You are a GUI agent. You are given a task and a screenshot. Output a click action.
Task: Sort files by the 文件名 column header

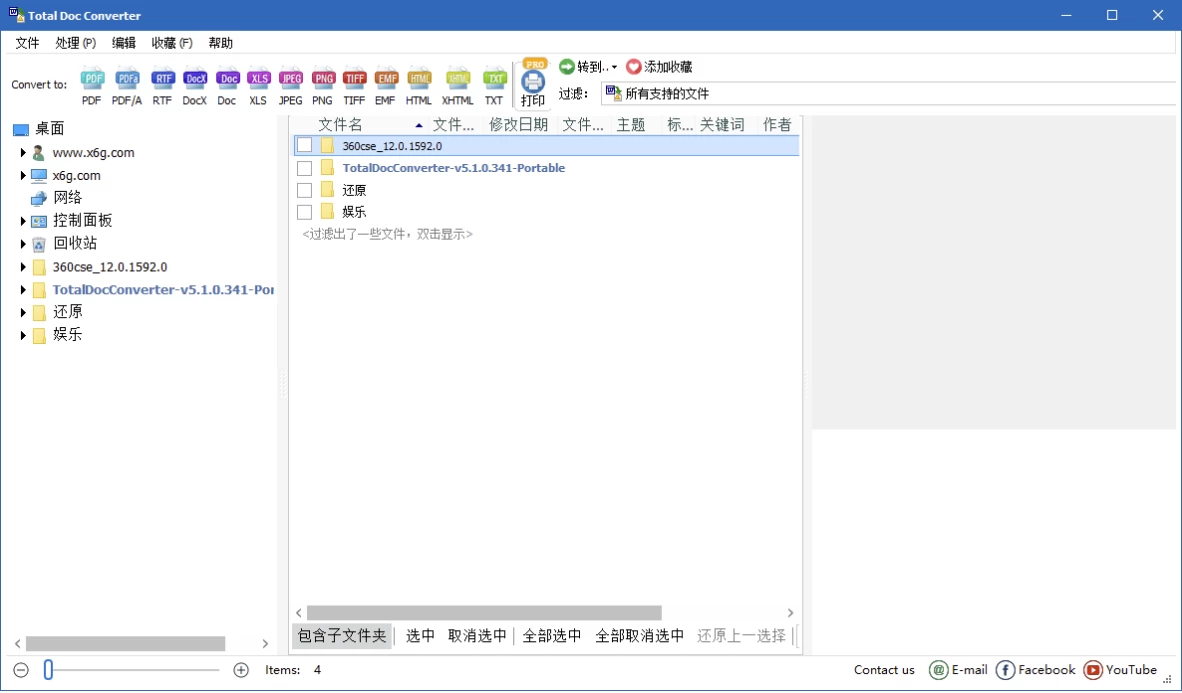pos(340,123)
